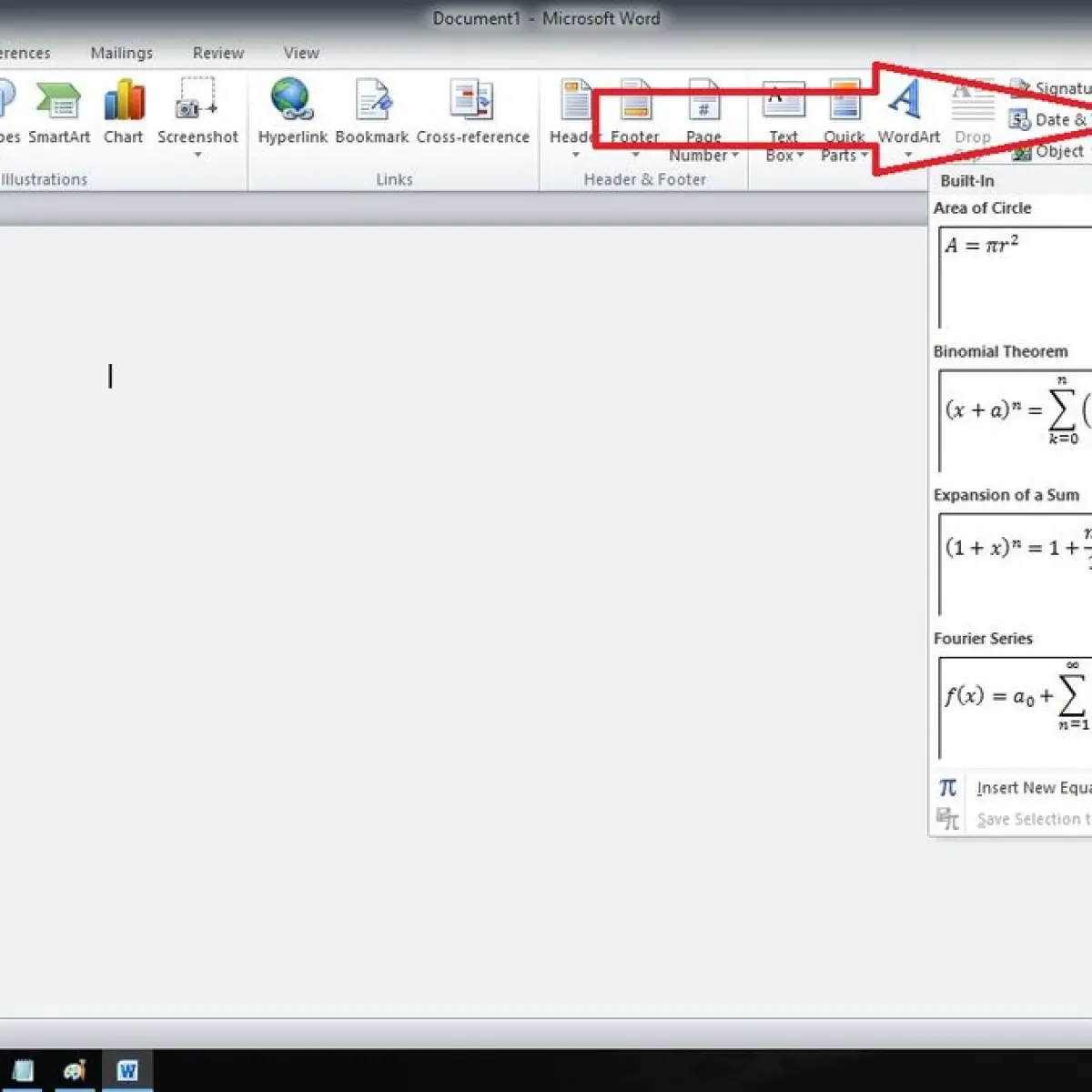This screenshot has width=1092, height=1092.
Task: Switch to the Mailings tab
Action: click(122, 53)
